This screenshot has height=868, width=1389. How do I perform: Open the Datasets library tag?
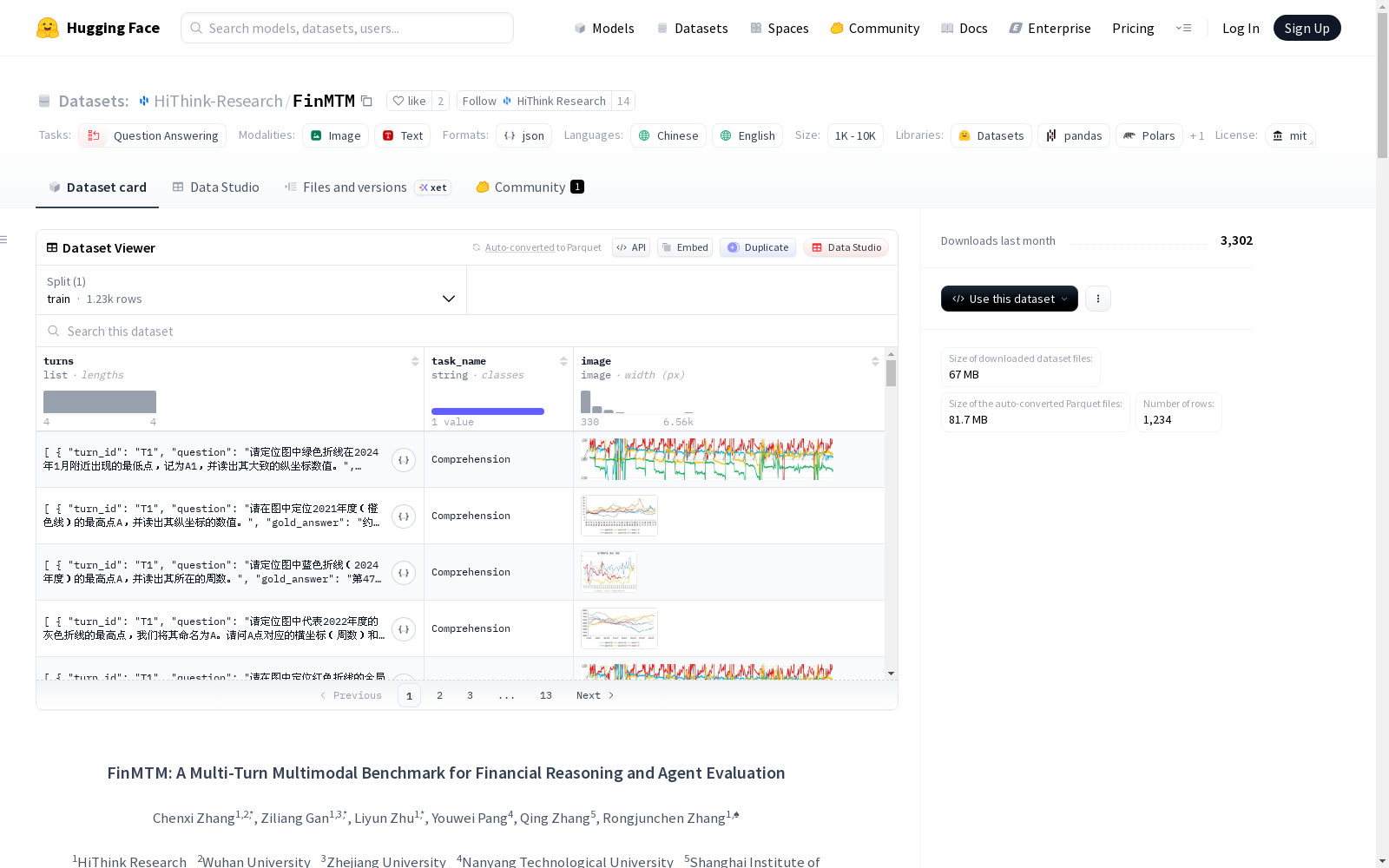point(991,135)
